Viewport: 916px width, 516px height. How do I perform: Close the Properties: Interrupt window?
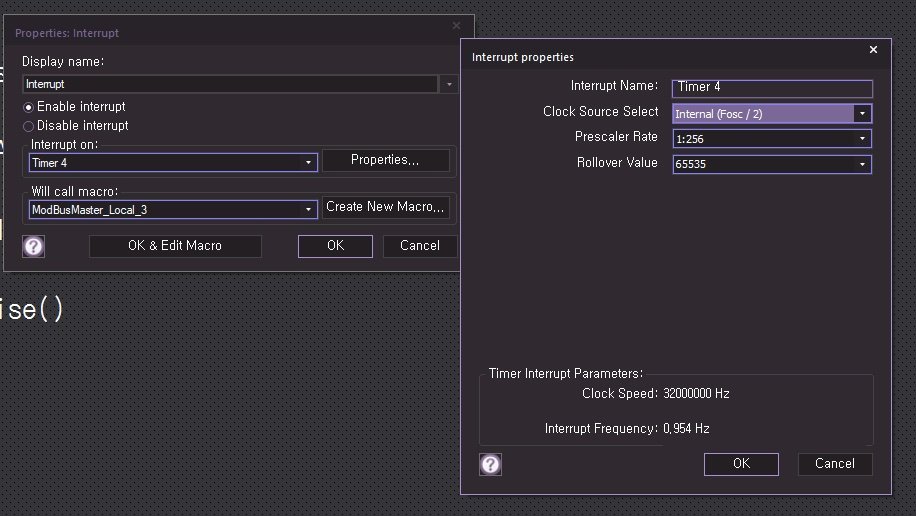[x=457, y=26]
